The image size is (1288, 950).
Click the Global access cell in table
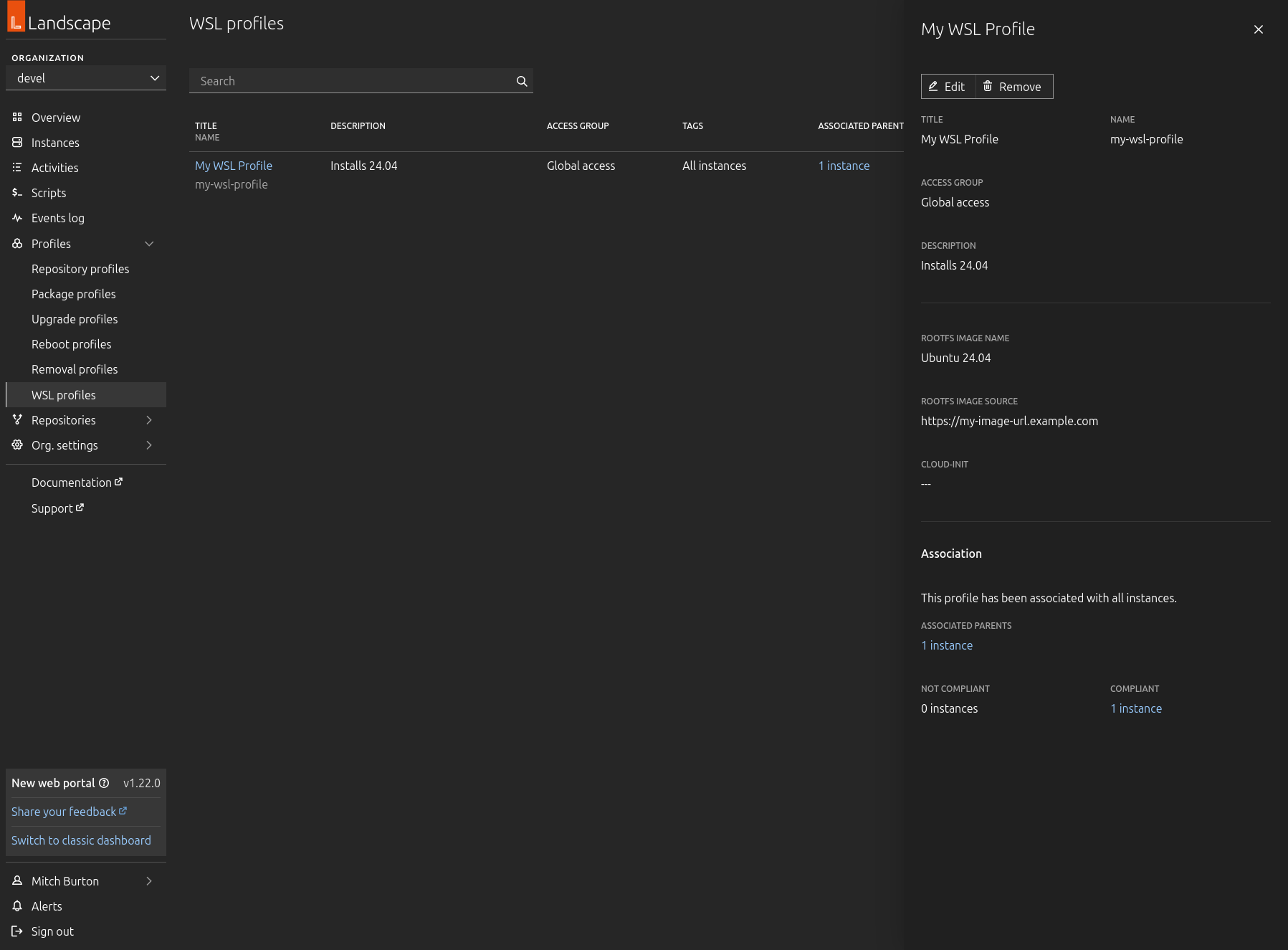tap(581, 166)
